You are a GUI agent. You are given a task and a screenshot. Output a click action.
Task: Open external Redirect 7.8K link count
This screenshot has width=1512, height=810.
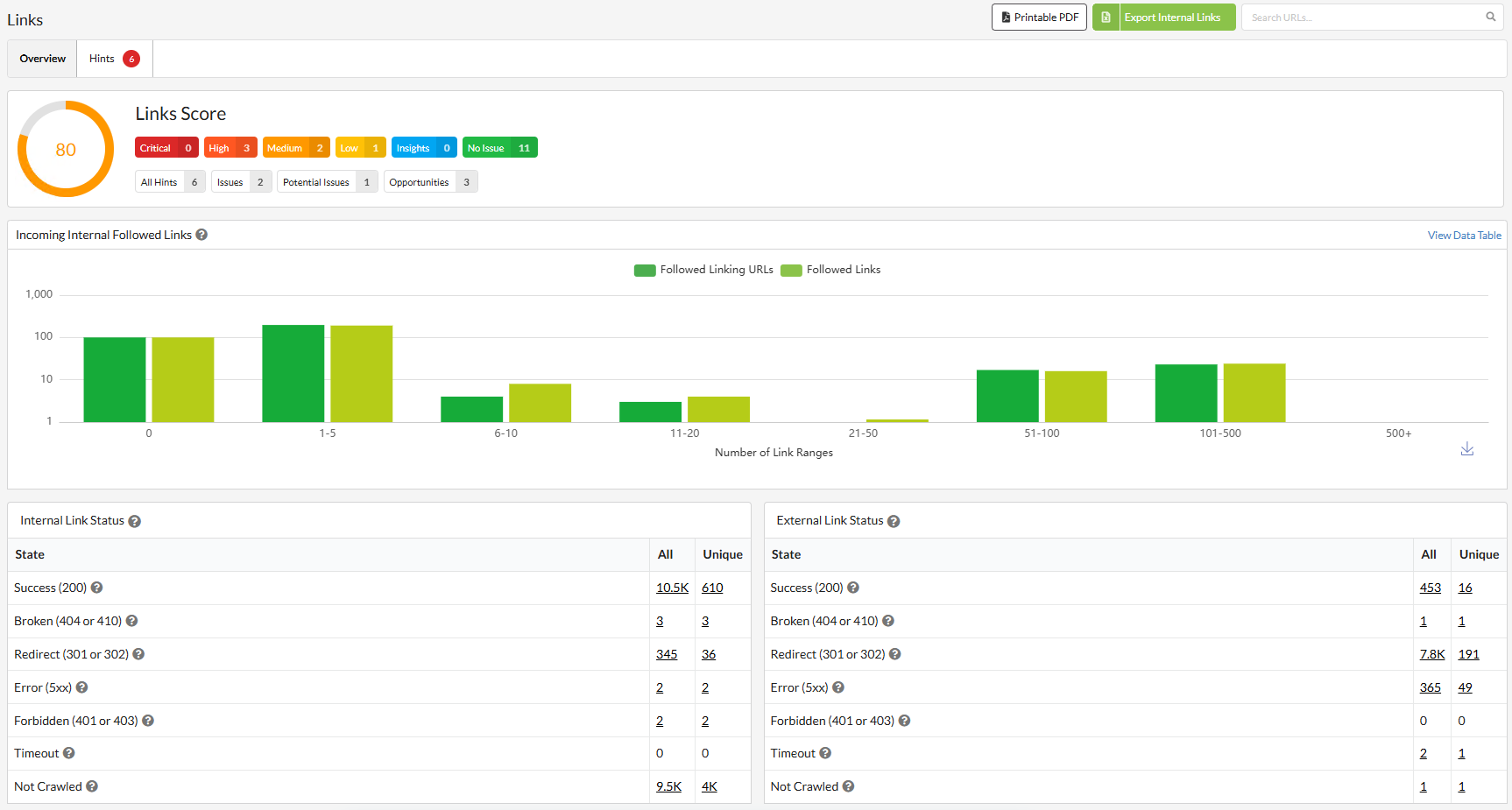coord(1432,654)
